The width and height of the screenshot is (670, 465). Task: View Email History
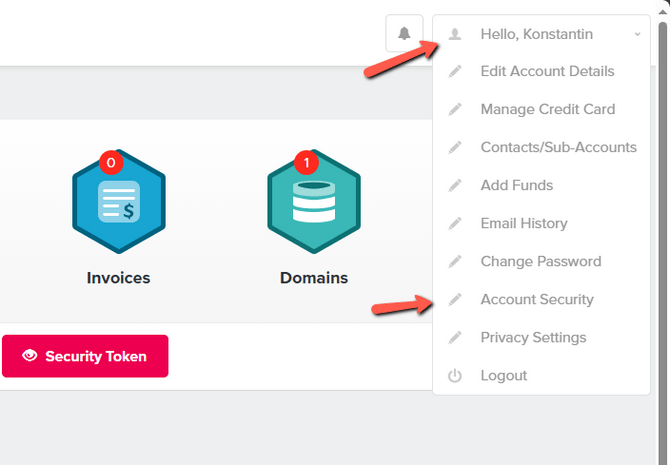pyautogui.click(x=523, y=224)
